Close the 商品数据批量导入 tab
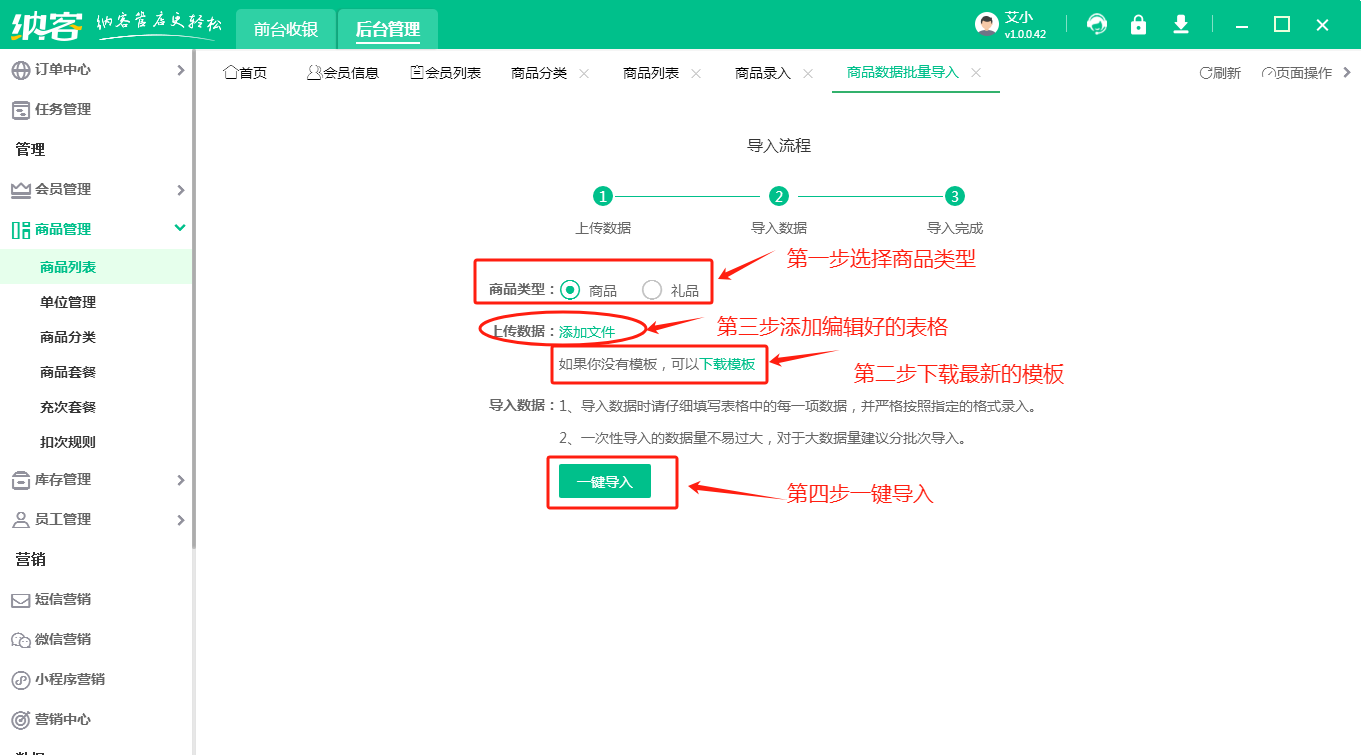The height and width of the screenshot is (755, 1361). coord(976,73)
